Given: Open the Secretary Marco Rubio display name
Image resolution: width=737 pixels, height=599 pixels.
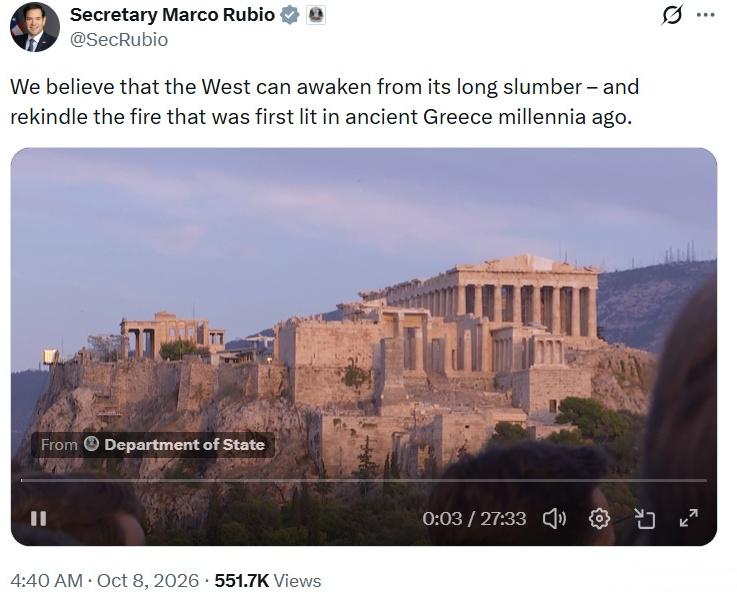Looking at the screenshot, I should [x=172, y=15].
